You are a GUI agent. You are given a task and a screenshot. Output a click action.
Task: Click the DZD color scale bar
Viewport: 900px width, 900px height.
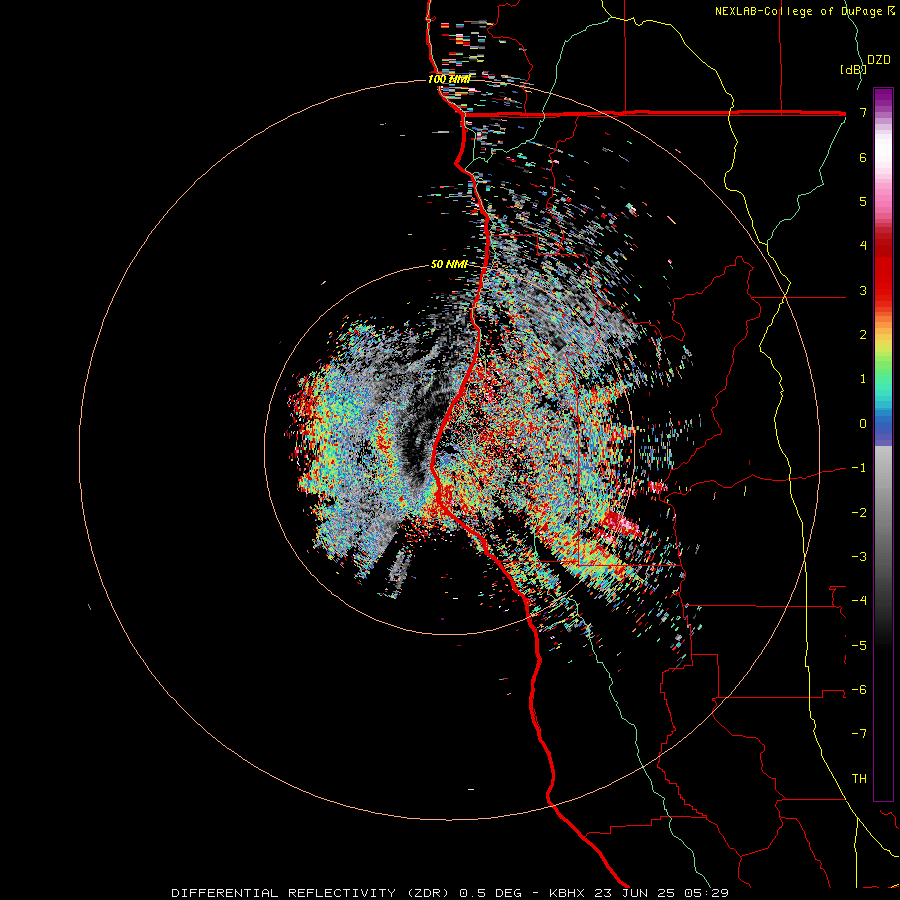pos(883,444)
